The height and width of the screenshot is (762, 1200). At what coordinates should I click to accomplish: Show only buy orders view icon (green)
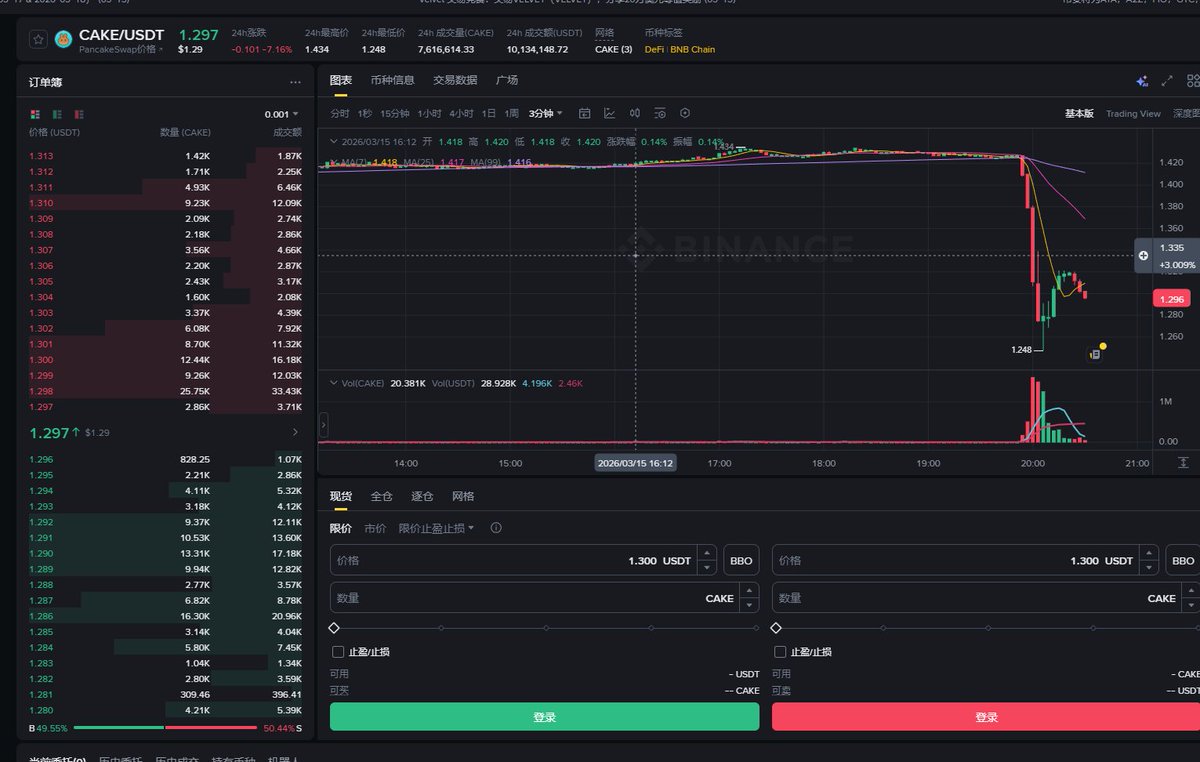pyautogui.click(x=57, y=114)
